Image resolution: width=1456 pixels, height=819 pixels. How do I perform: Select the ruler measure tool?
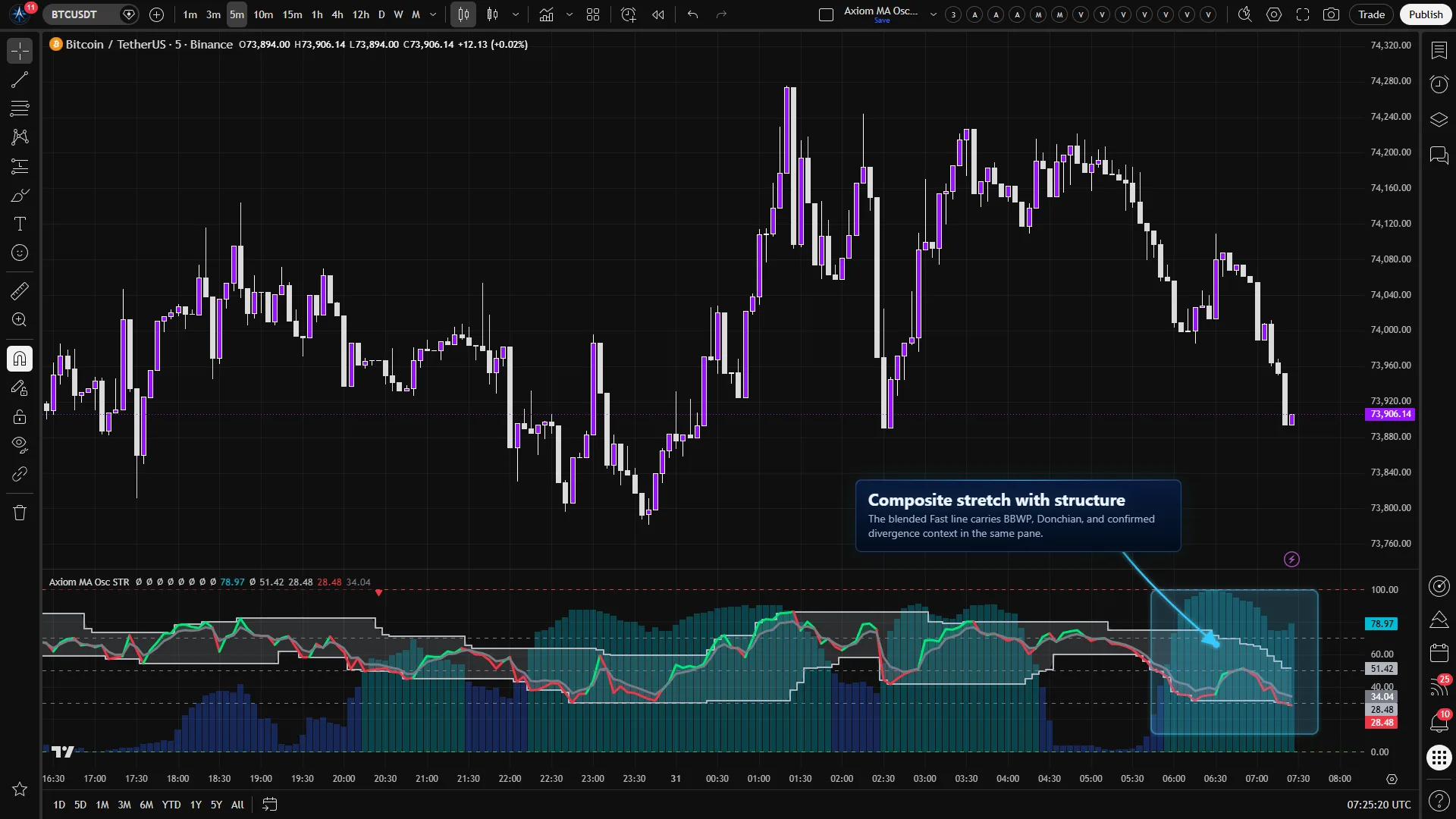[x=20, y=291]
